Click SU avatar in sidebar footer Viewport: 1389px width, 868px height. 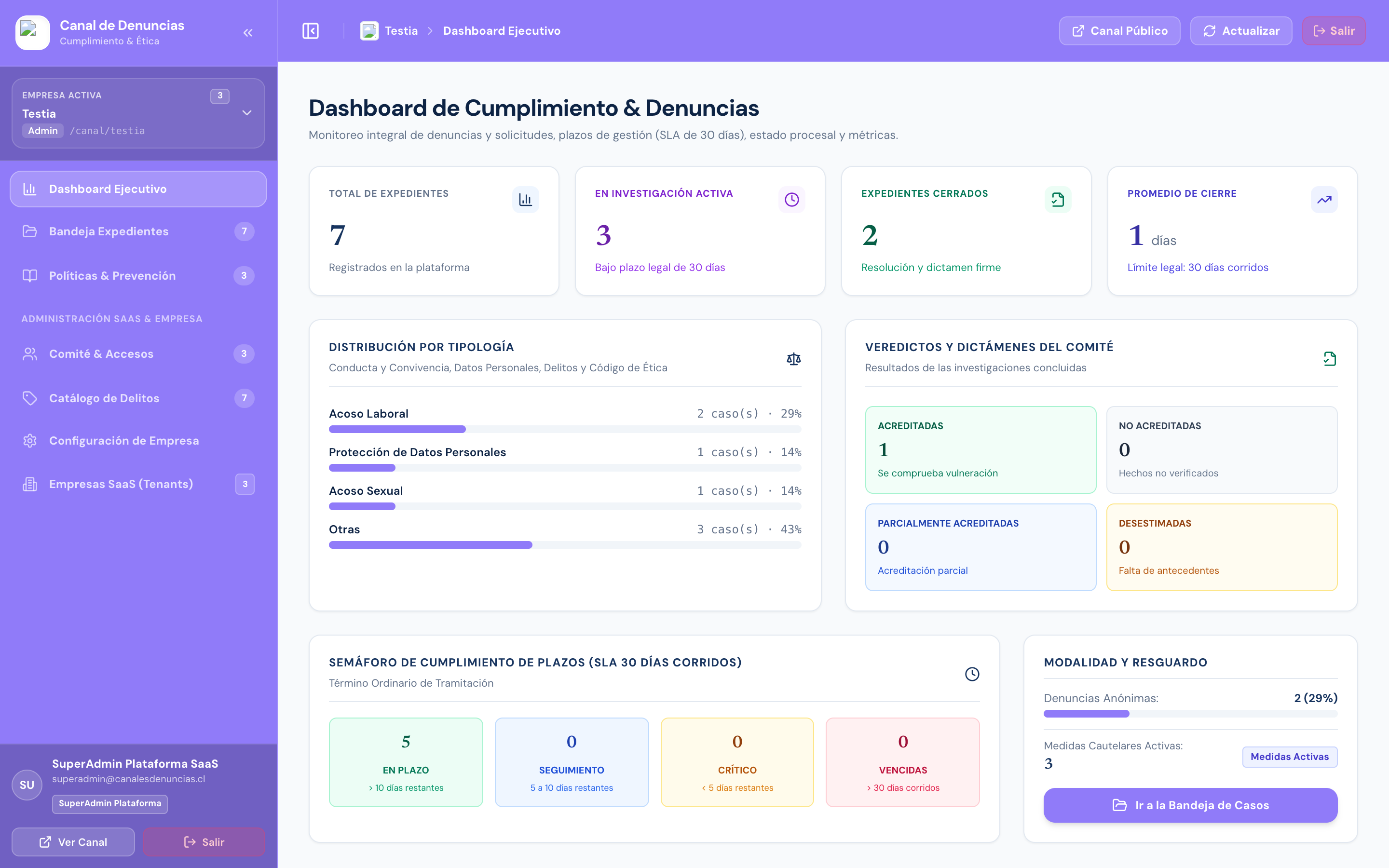[x=27, y=785]
